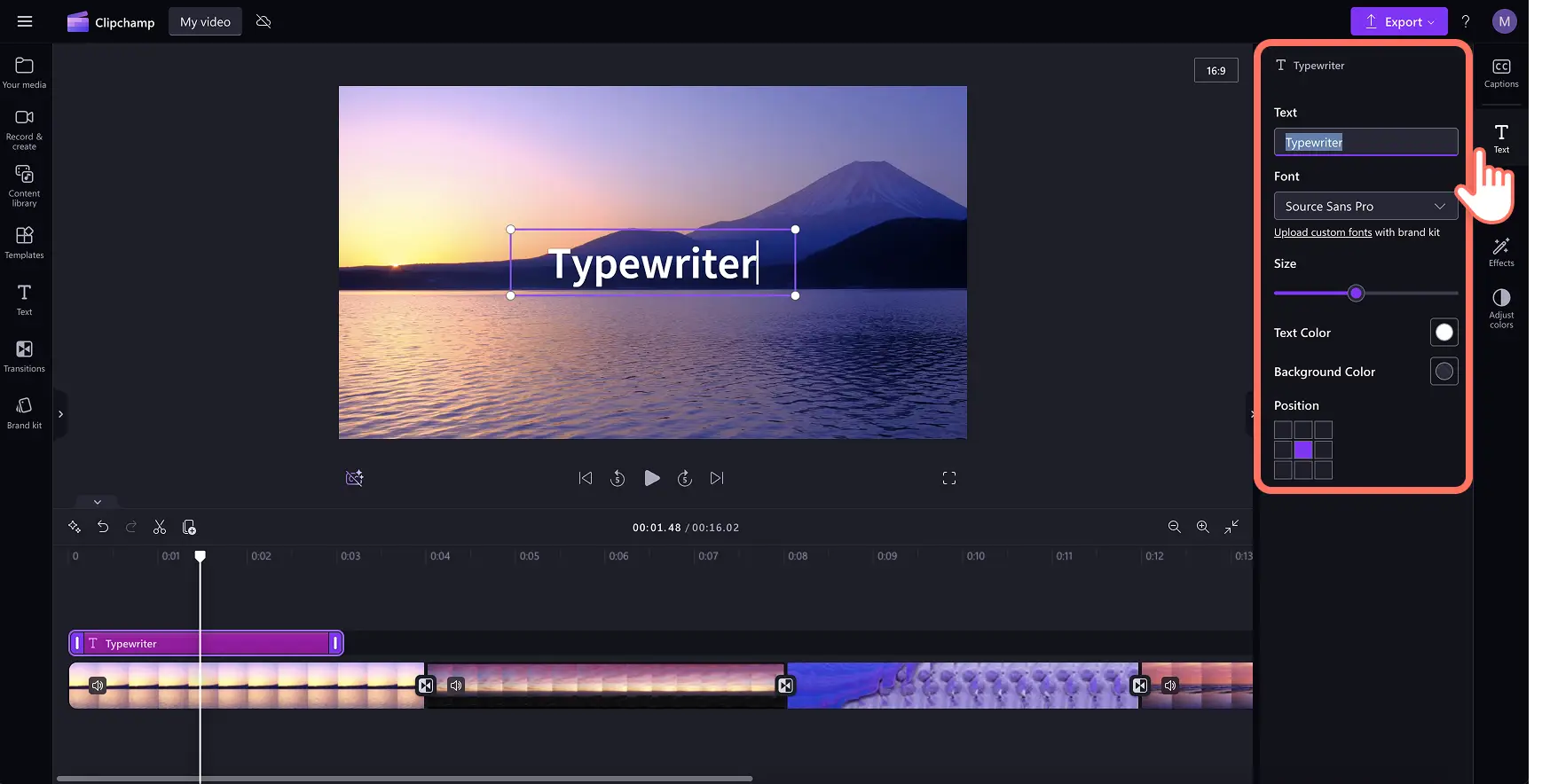The height and width of the screenshot is (784, 1542).
Task: Open the Brand kit sidebar
Action: click(25, 412)
